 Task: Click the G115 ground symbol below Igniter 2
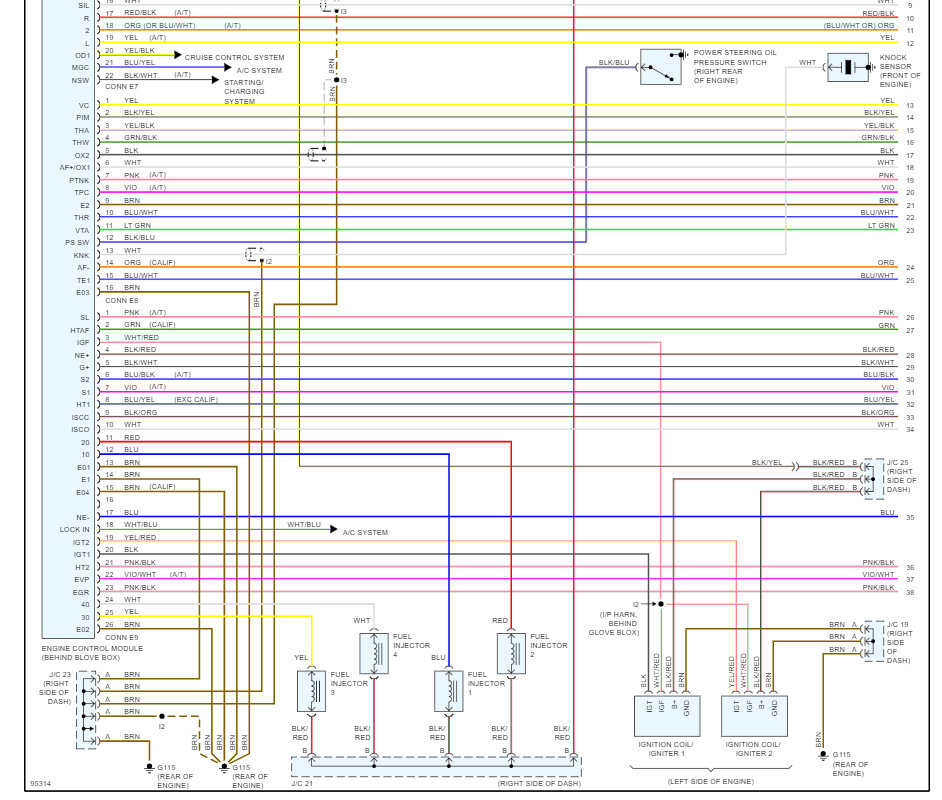[x=823, y=756]
